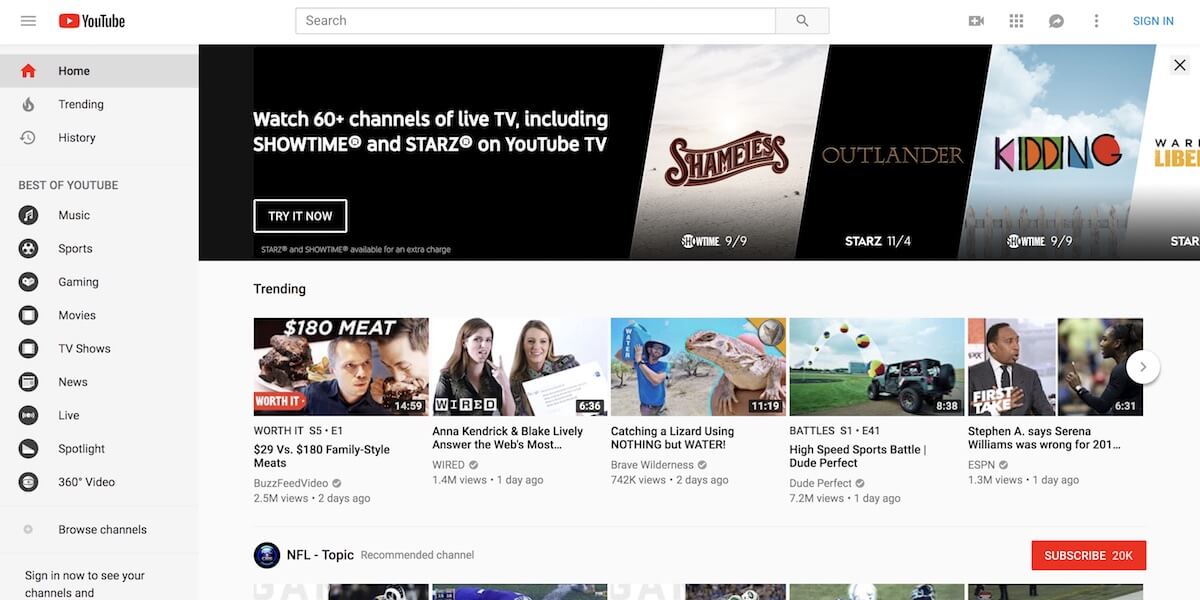Image resolution: width=1200 pixels, height=600 pixels.
Task: Open the Dude Perfect channel link
Action: (821, 483)
